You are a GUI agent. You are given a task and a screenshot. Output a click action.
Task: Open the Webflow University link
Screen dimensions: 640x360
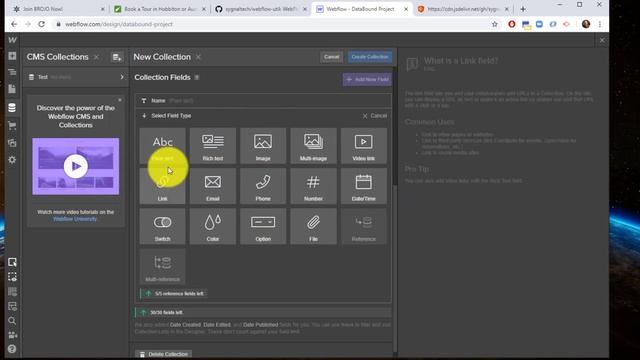pyautogui.click(x=75, y=219)
